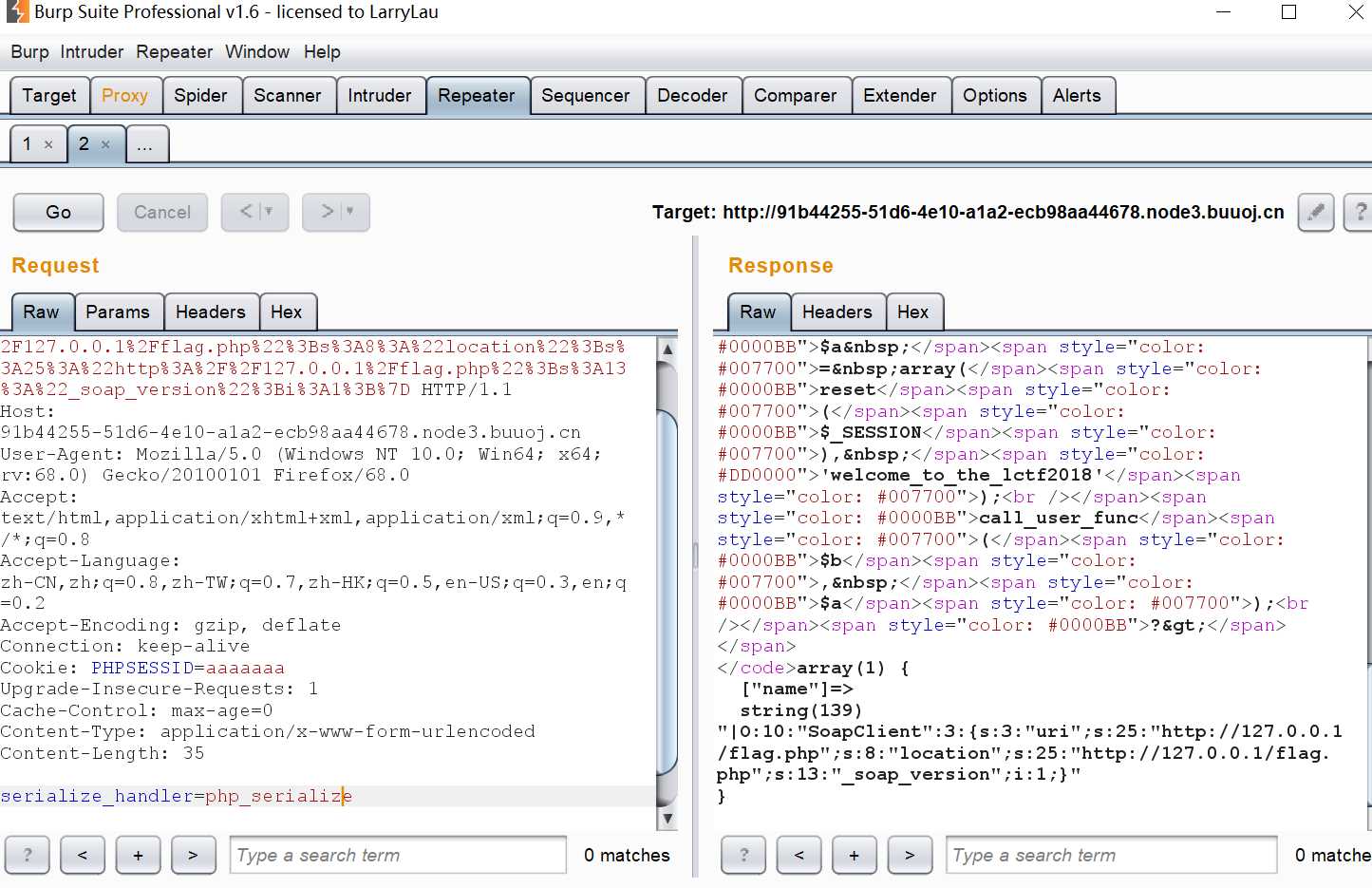Open the Window menu
This screenshot has height=888, width=1372.
tap(257, 52)
